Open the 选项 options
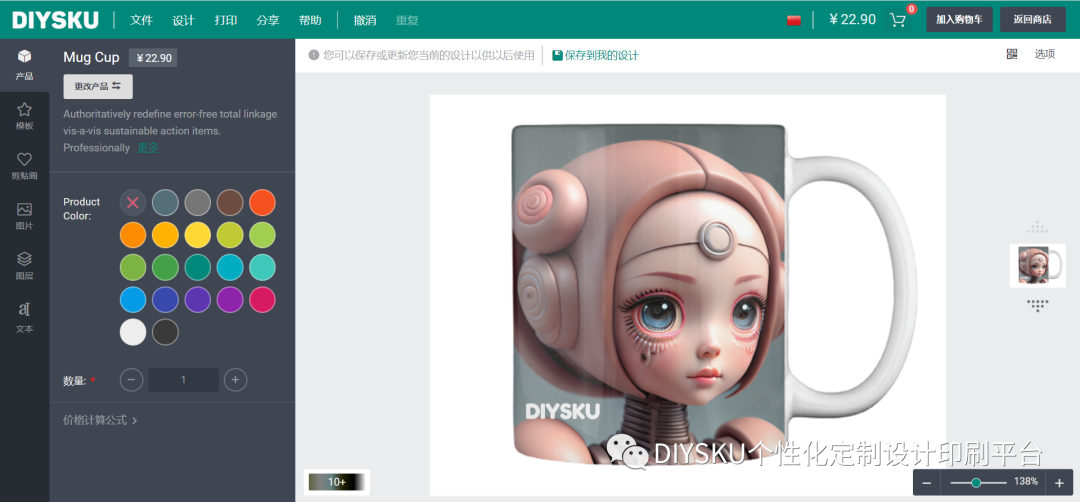The image size is (1080, 502). [1044, 54]
